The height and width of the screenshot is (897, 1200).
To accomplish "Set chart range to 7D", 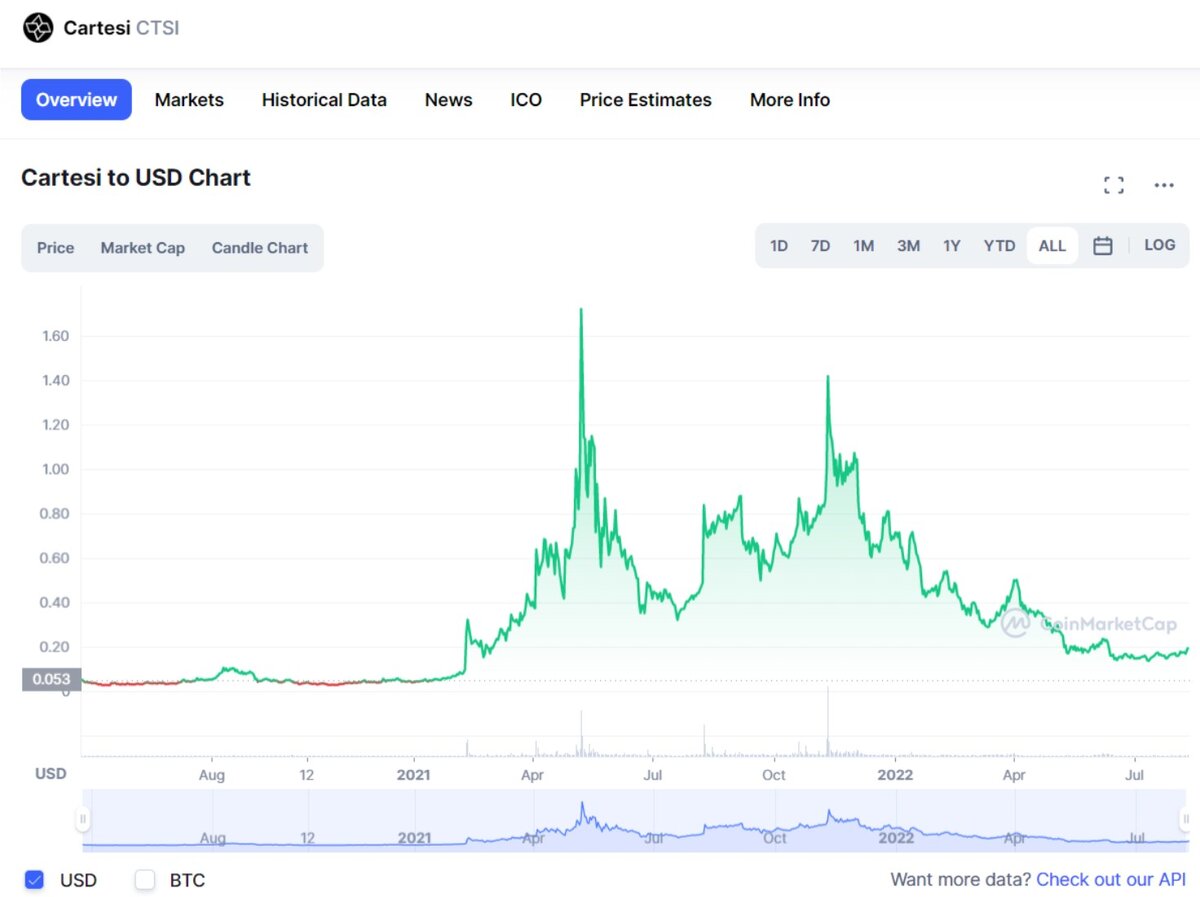I will [x=820, y=246].
